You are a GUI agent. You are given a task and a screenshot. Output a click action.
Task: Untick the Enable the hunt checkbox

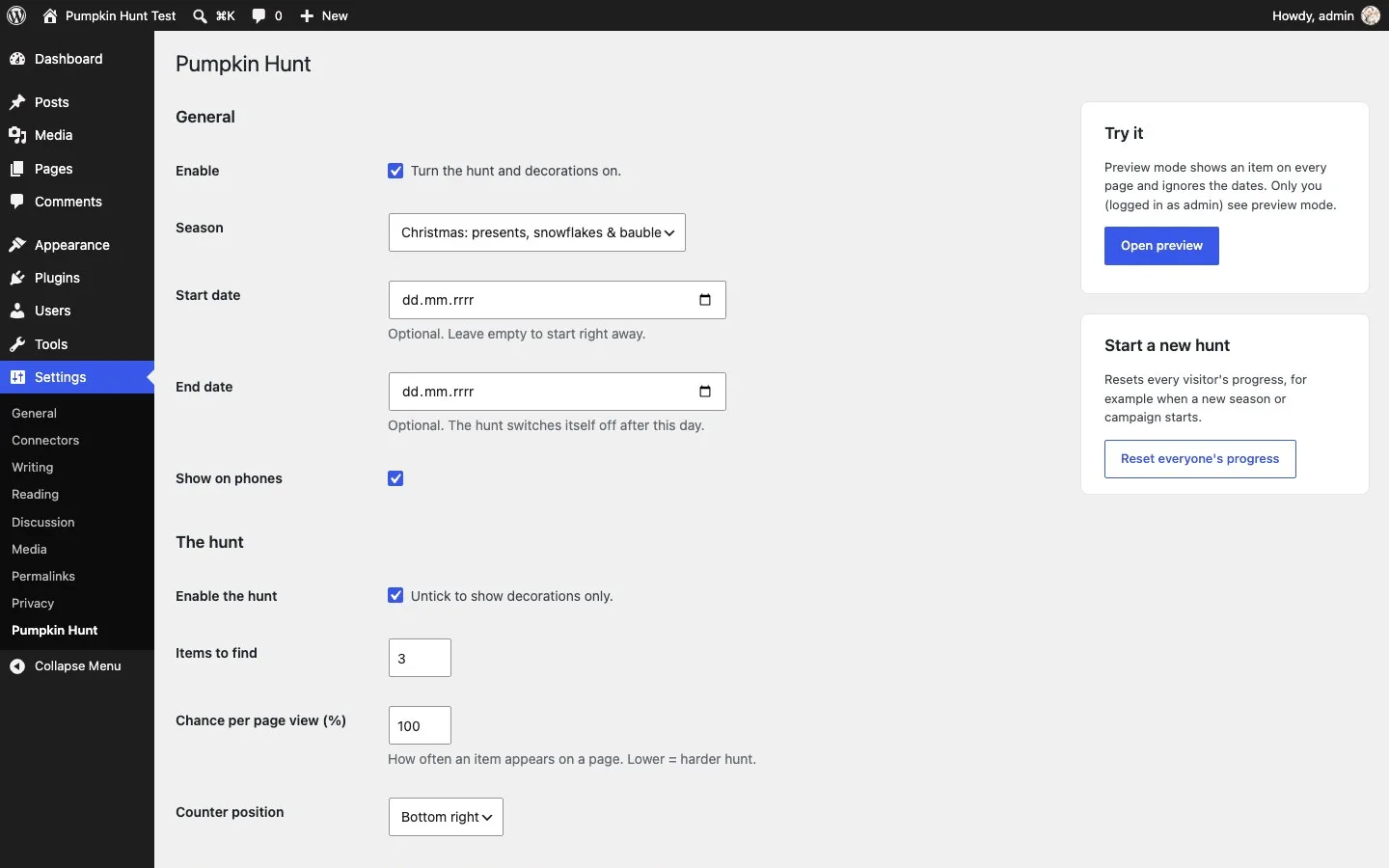pos(395,596)
